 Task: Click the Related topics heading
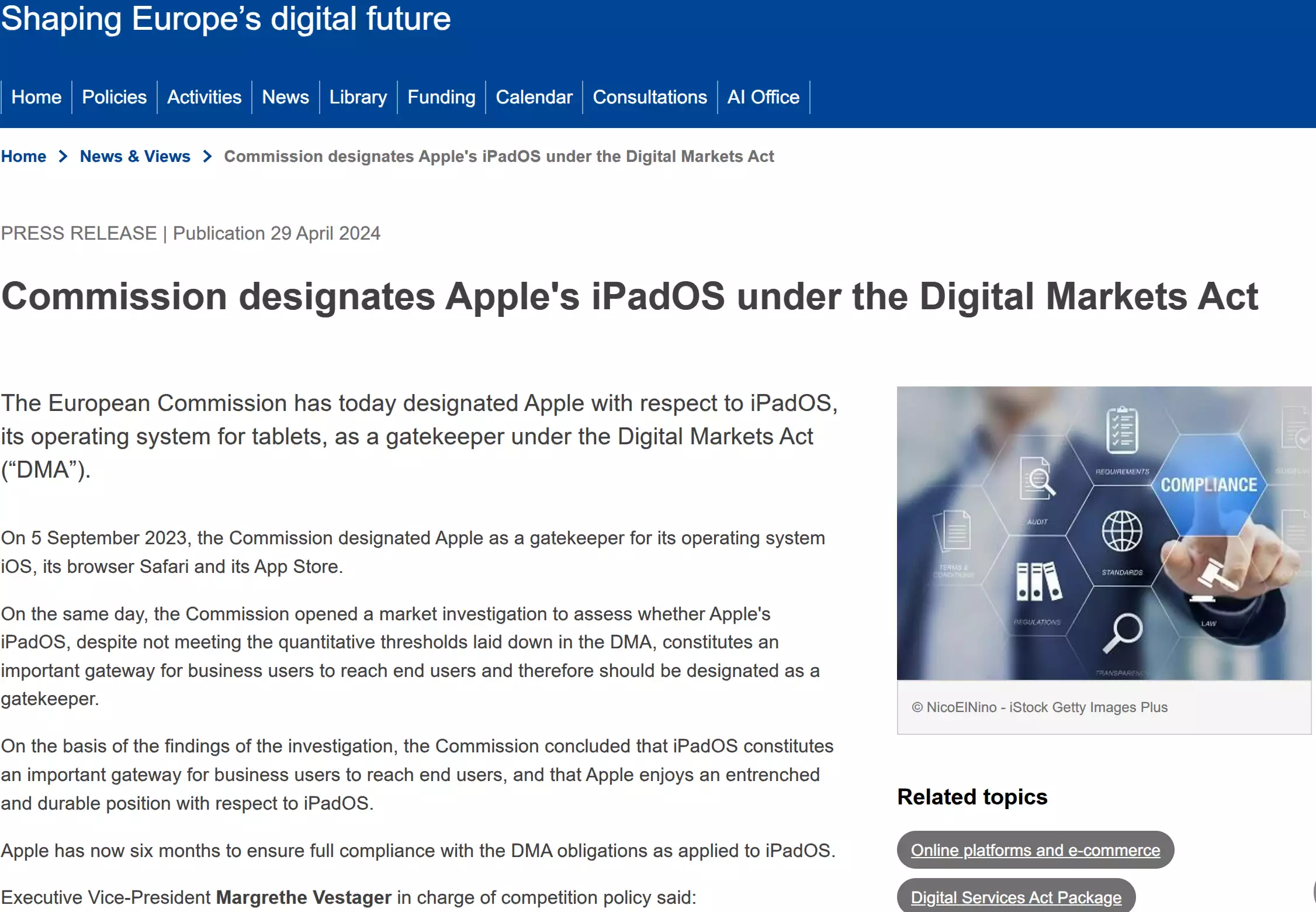[x=972, y=797]
